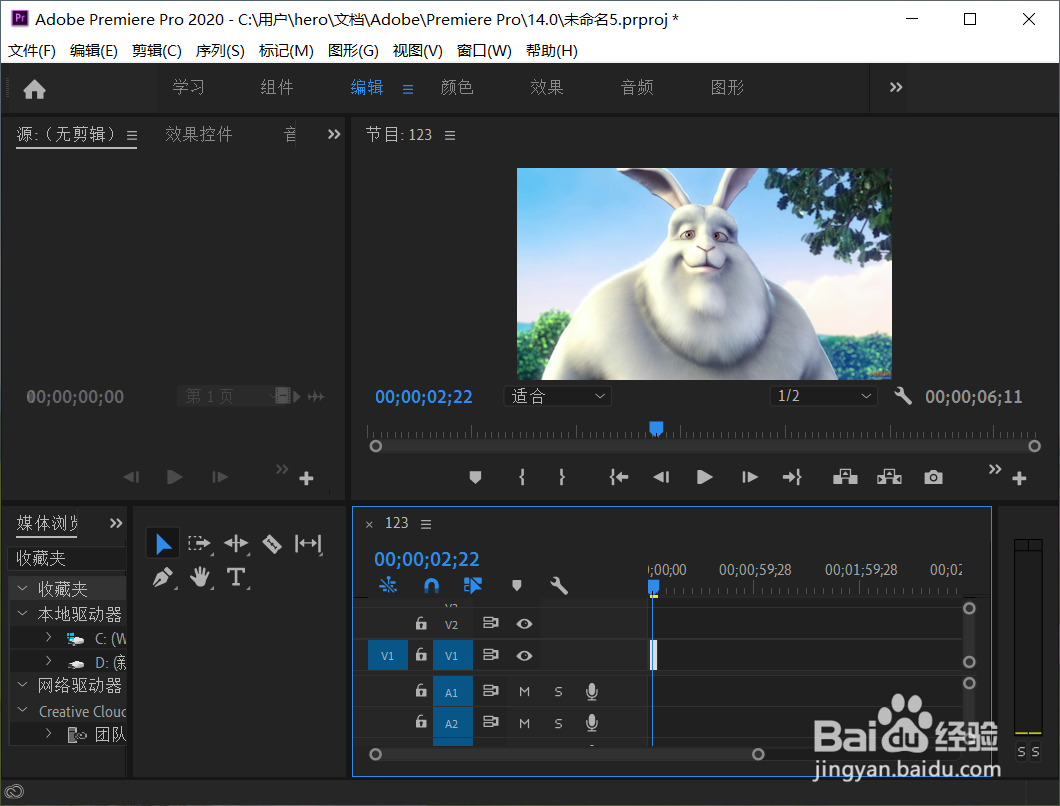Select the Pen tool
This screenshot has width=1060, height=806.
pyautogui.click(x=163, y=577)
